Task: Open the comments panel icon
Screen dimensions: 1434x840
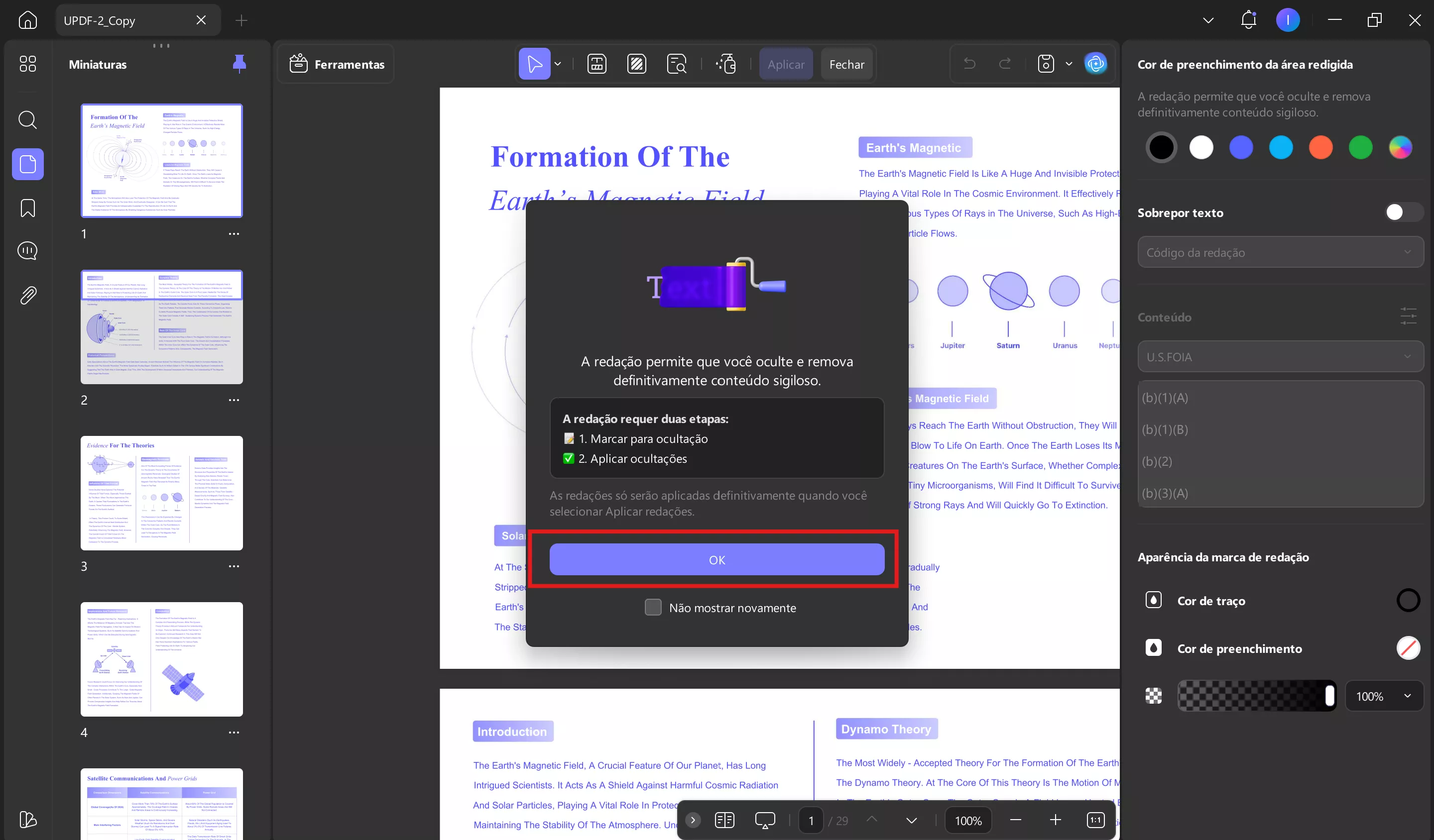Action: [27, 251]
